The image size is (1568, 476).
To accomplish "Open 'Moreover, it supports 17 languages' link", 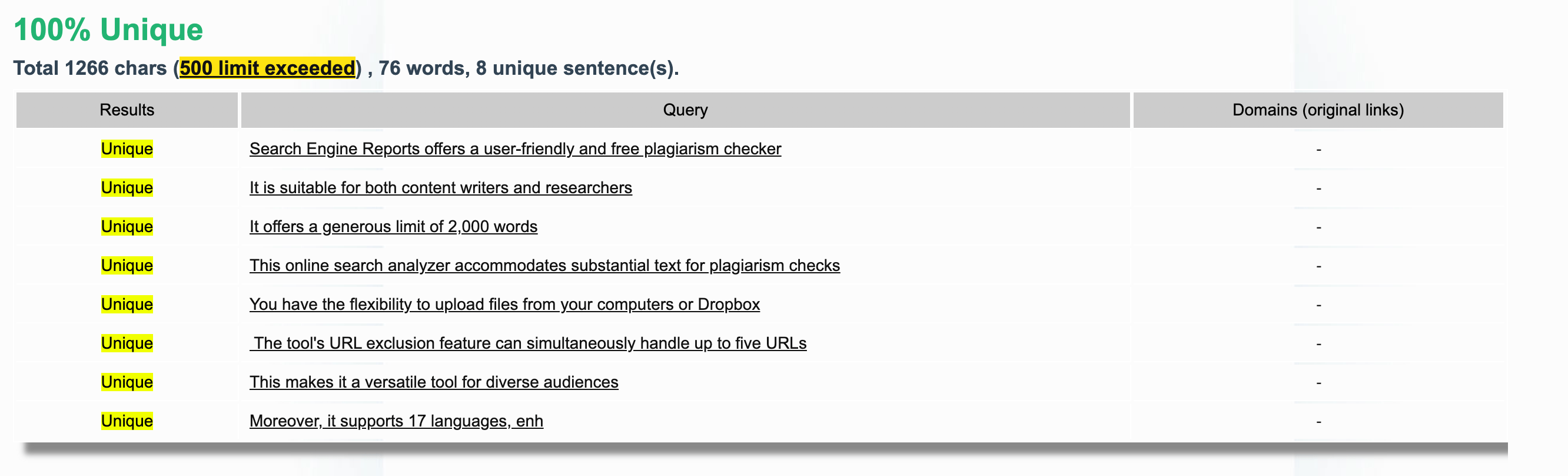I will pos(396,421).
